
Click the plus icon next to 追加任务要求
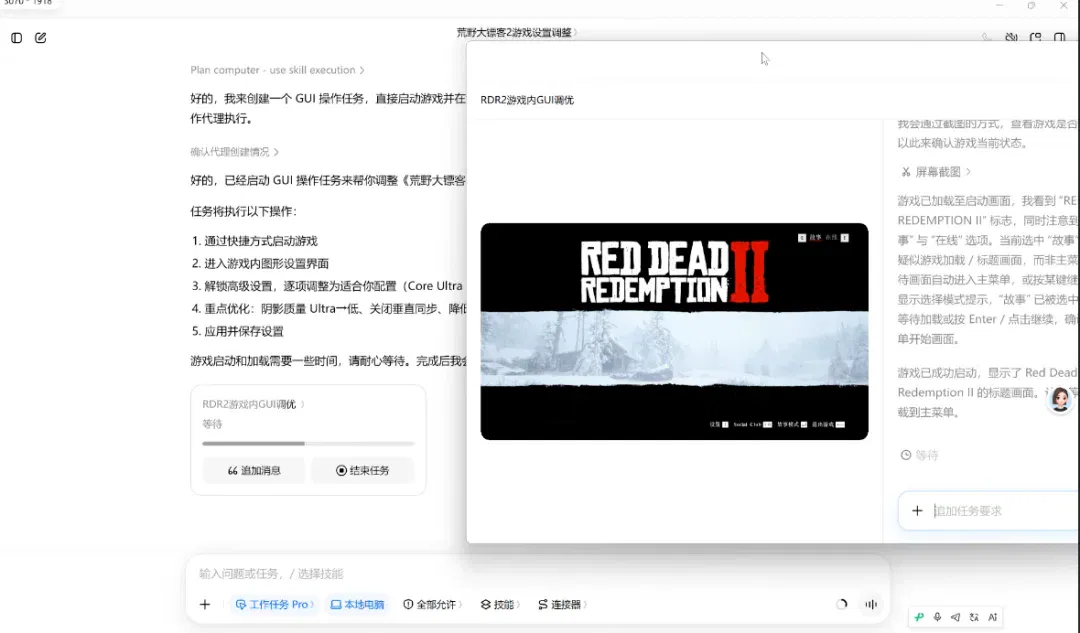pyautogui.click(x=917, y=510)
